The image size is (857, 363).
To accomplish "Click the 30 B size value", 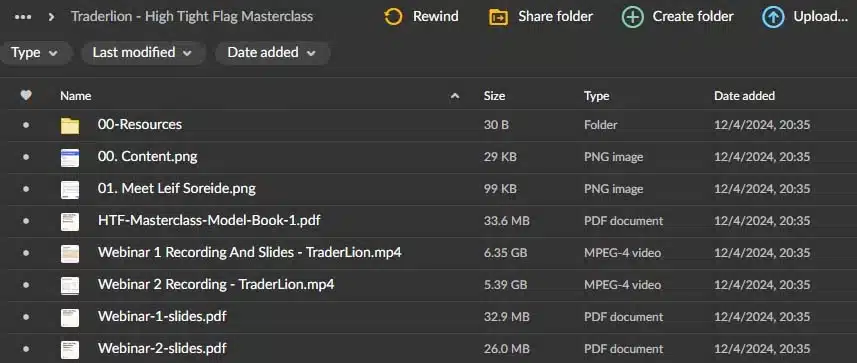I will pos(496,125).
